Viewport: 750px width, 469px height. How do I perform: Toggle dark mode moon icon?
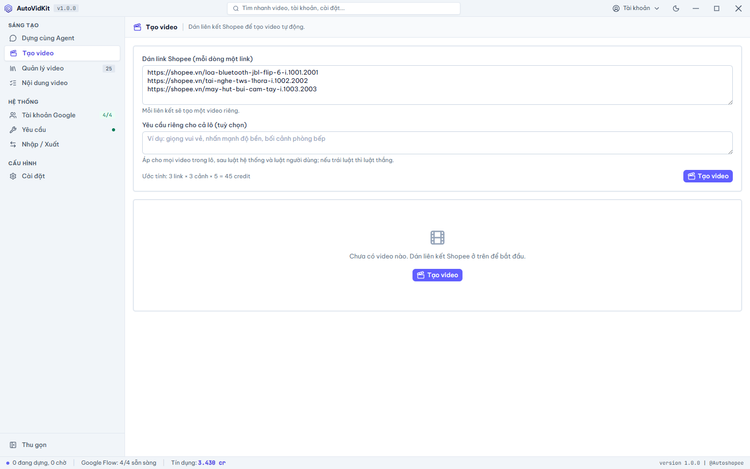point(676,8)
